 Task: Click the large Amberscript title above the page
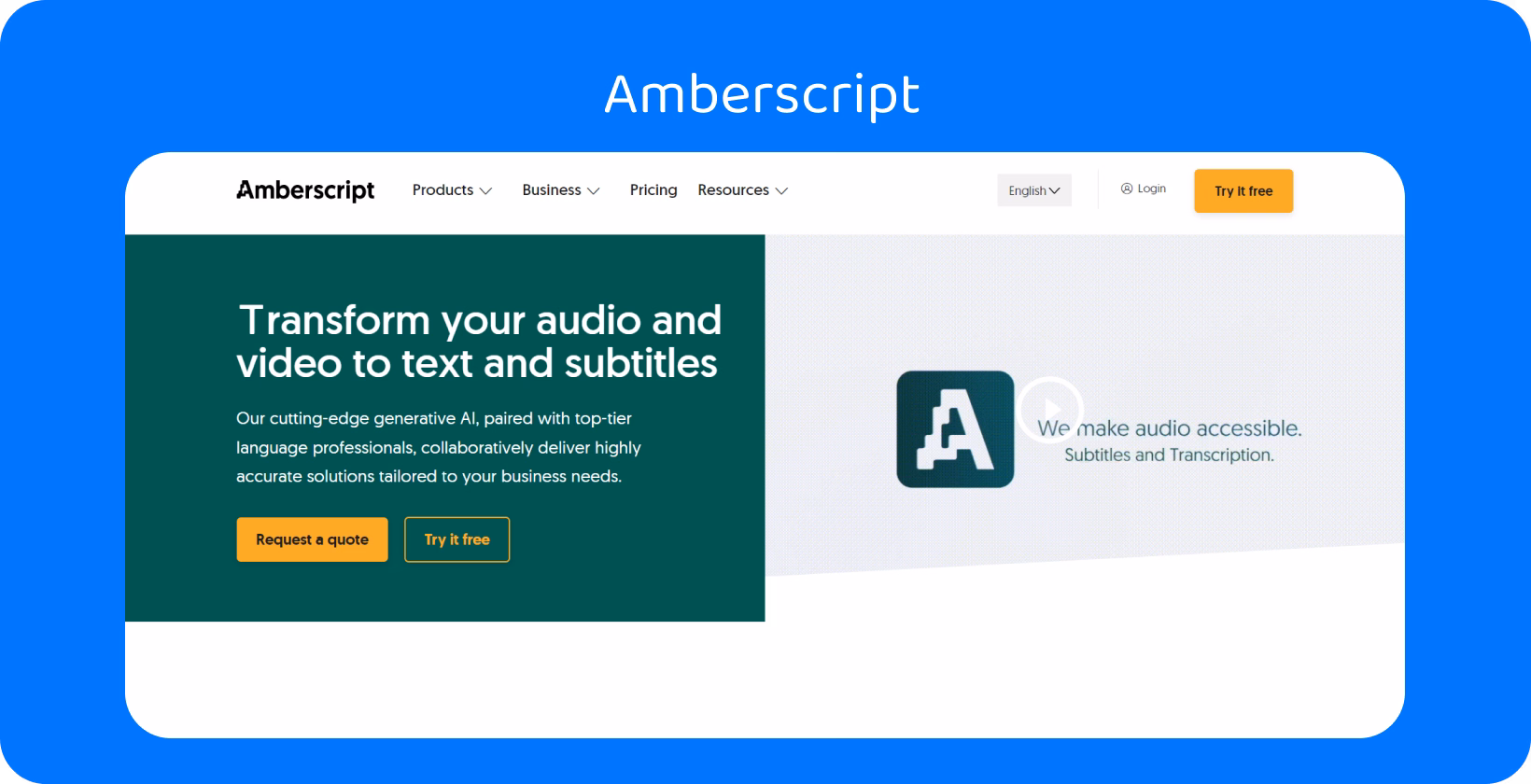coord(762,95)
